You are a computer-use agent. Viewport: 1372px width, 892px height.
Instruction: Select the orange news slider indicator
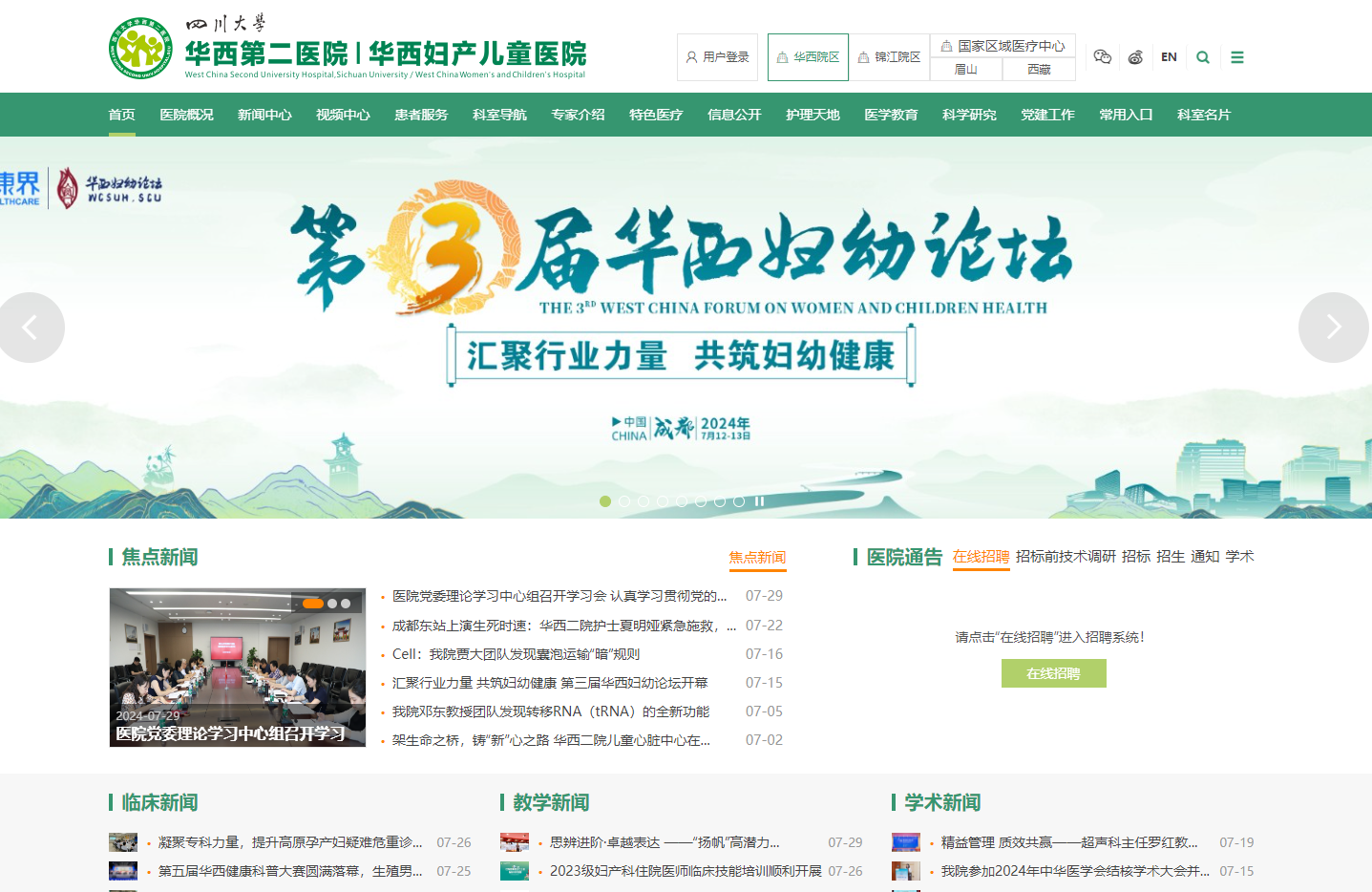[x=313, y=604]
